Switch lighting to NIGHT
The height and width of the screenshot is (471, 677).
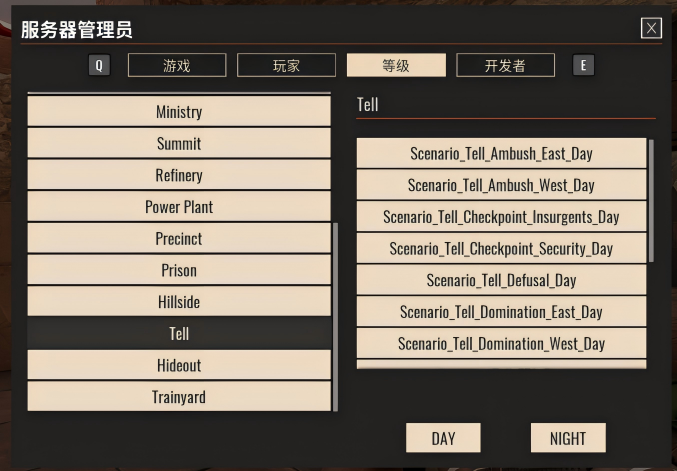tap(567, 438)
